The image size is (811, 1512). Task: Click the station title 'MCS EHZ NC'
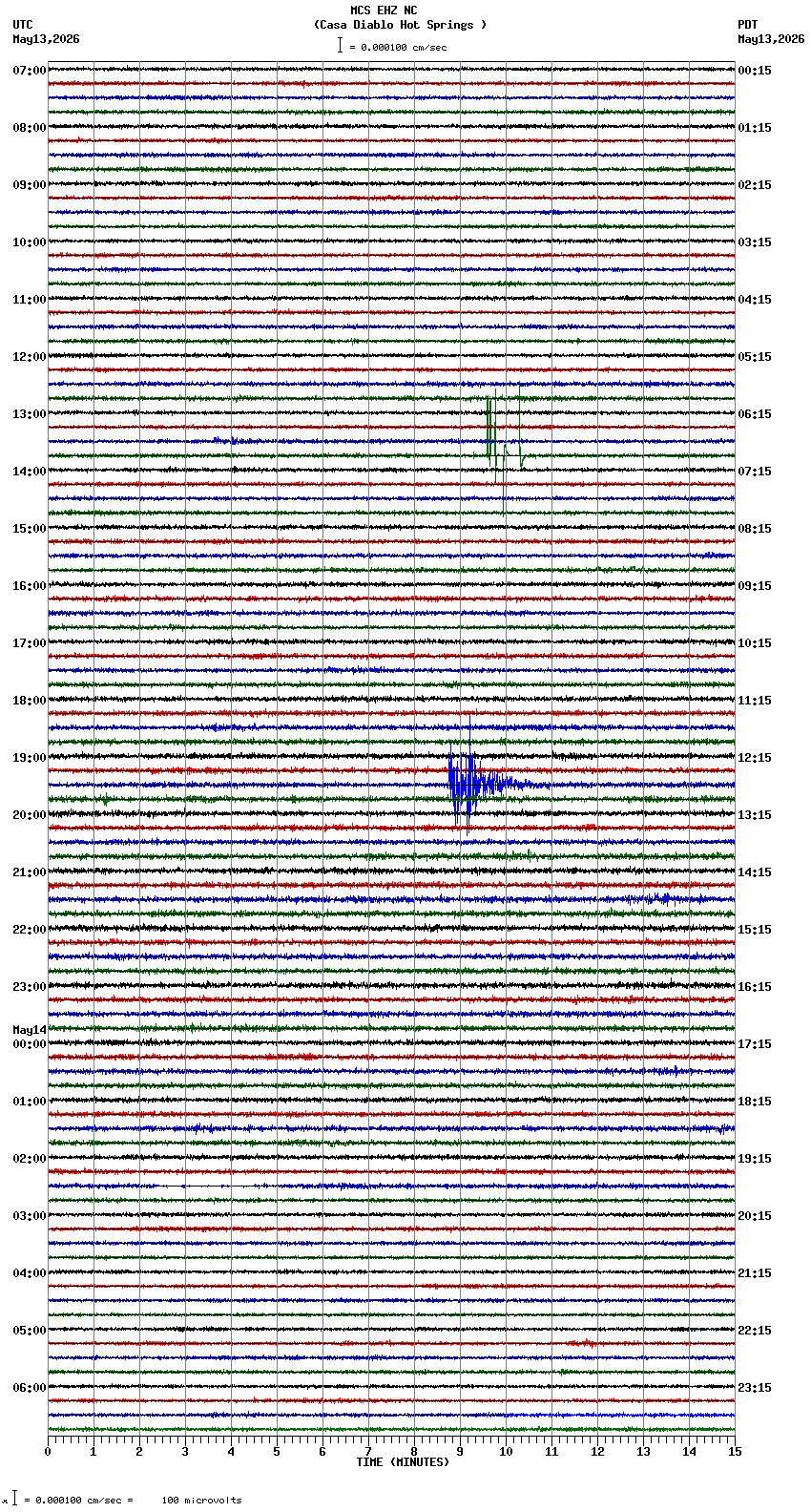(384, 10)
